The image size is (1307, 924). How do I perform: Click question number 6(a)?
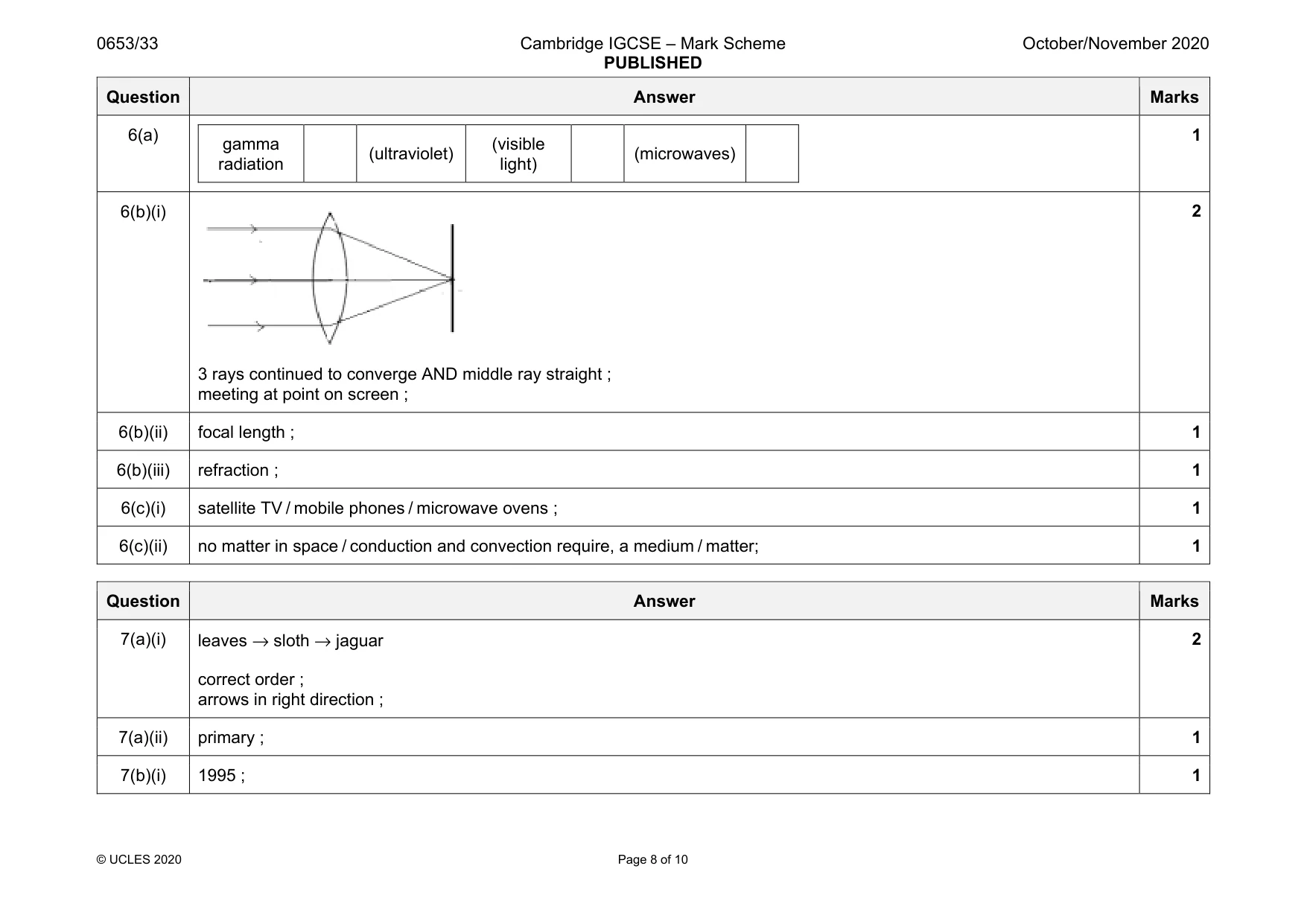tap(143, 135)
